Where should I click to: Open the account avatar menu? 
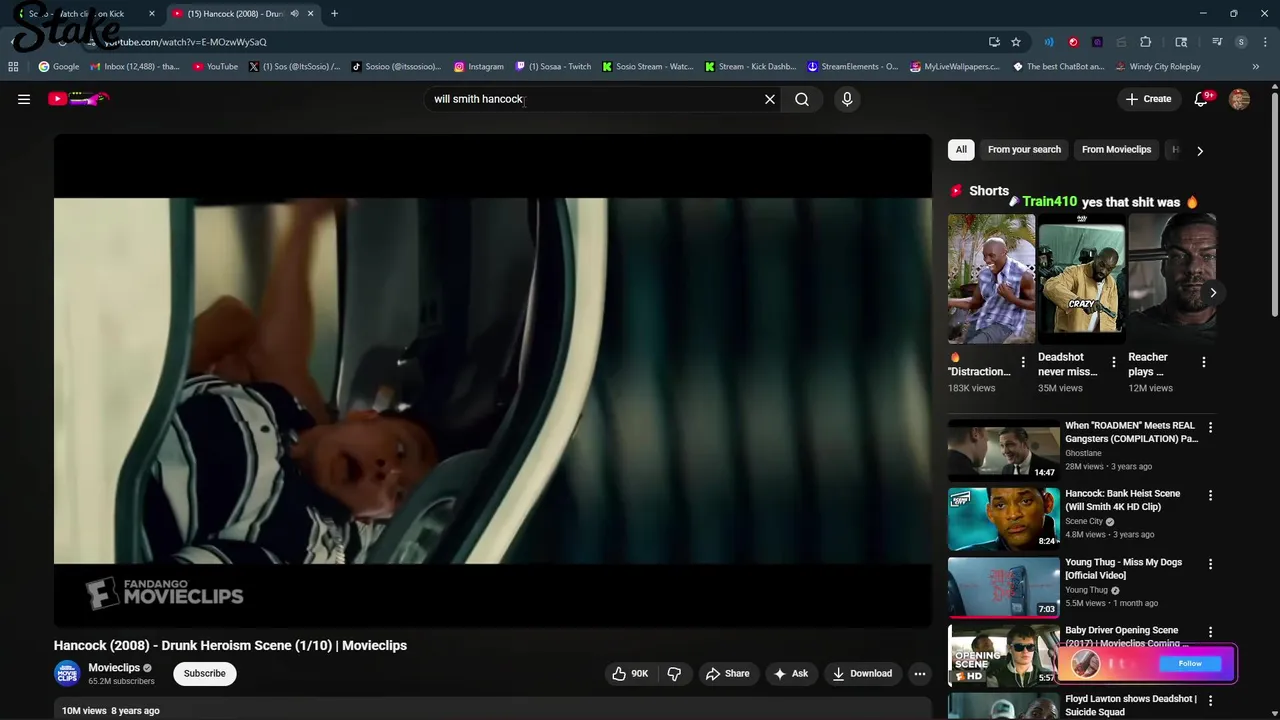(x=1239, y=99)
